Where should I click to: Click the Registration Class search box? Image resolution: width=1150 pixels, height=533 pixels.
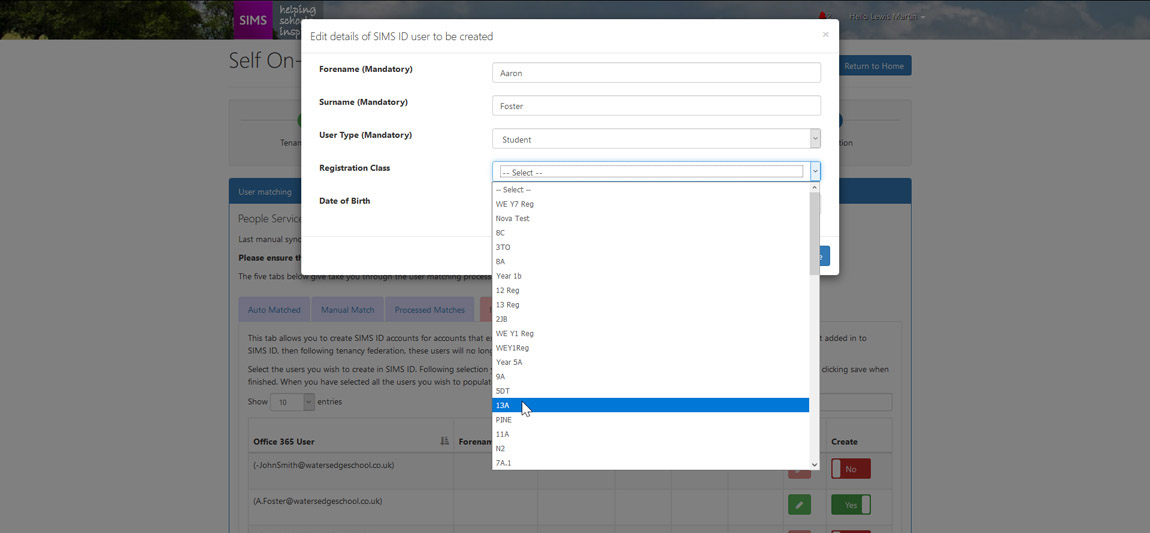651,172
